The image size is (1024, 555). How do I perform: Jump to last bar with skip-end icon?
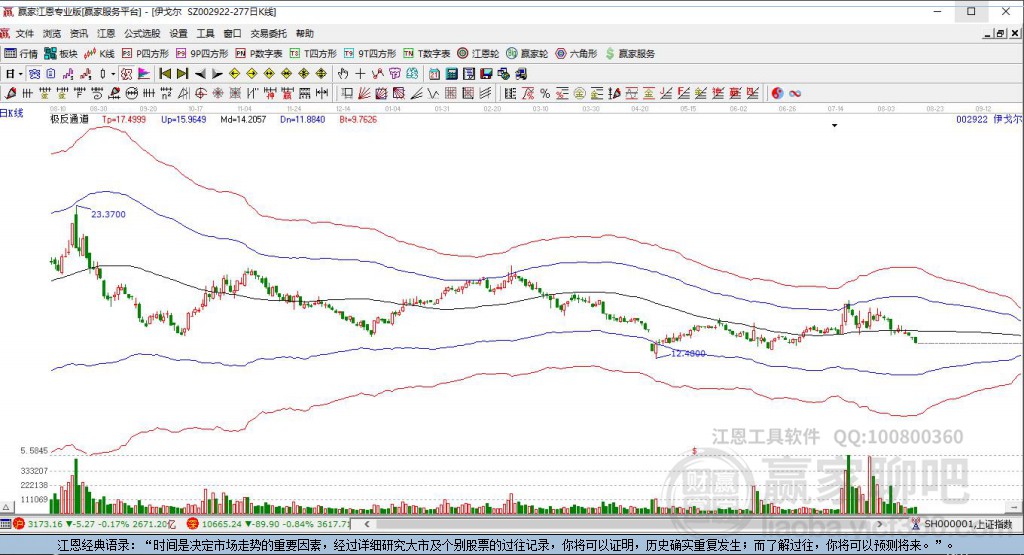183,74
